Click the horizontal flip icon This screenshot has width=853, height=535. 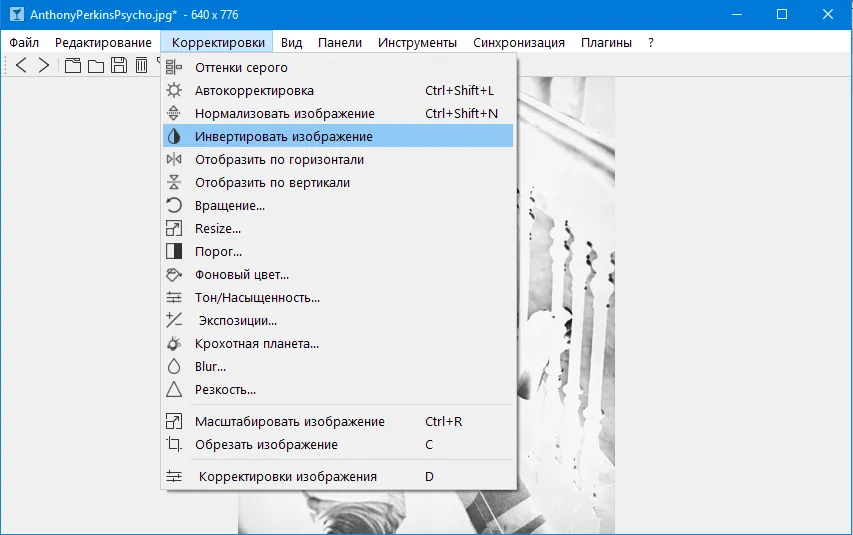[x=174, y=159]
